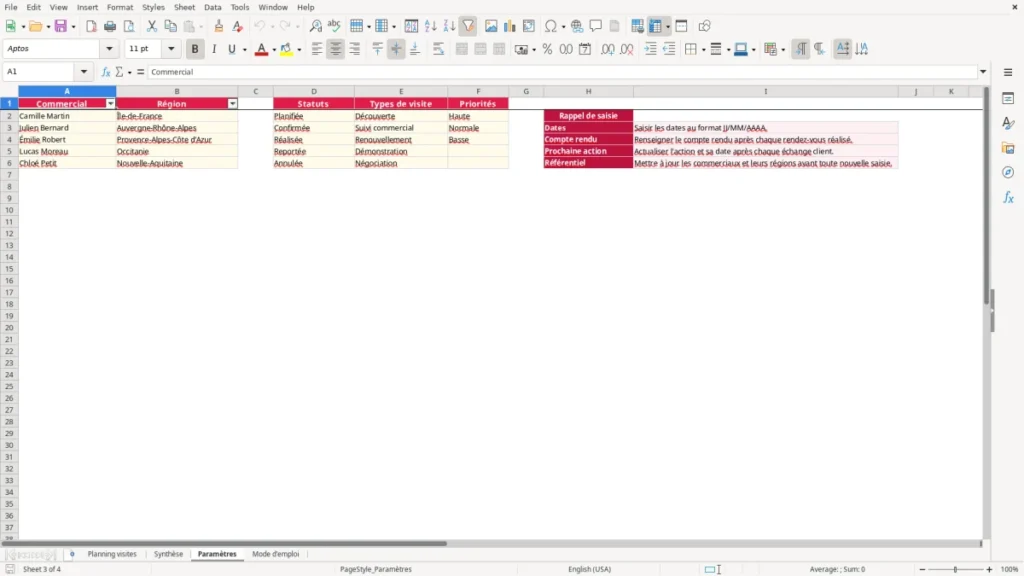Toggle Left-To-Right text direction
Viewport: 1024px width, 576px height.
[801, 49]
